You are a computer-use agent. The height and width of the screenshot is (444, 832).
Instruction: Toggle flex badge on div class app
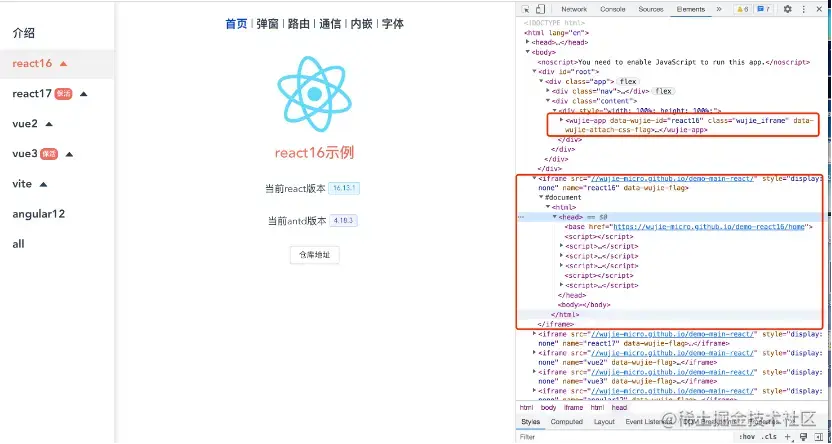point(628,81)
